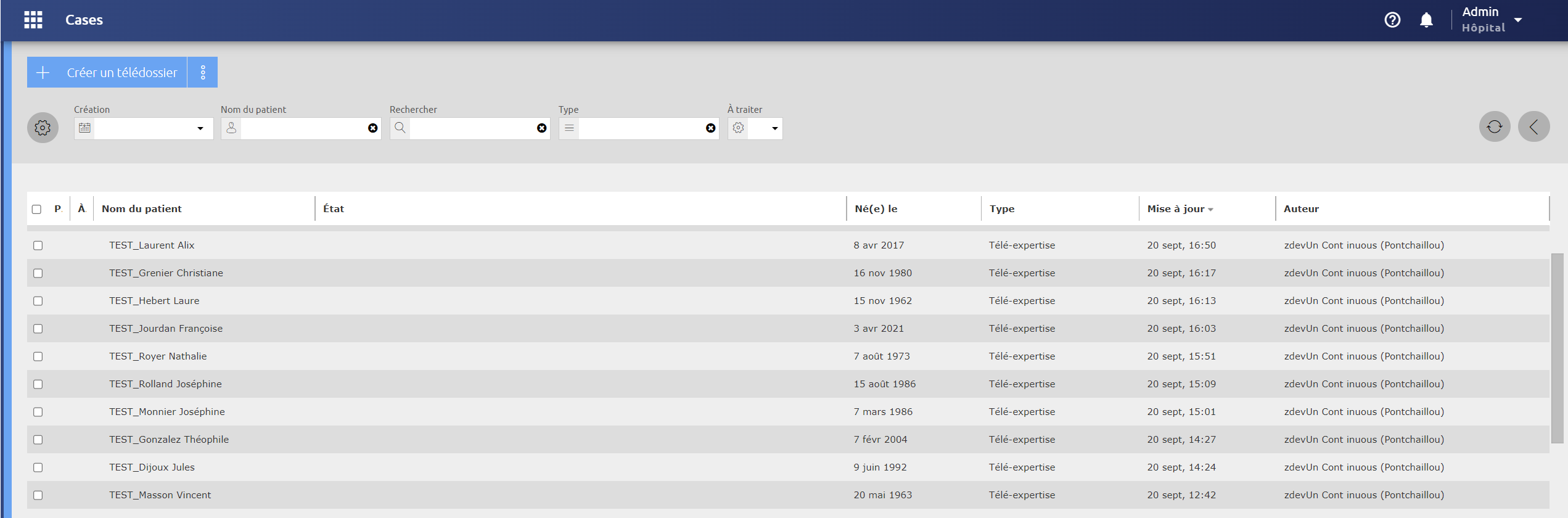
Task: Open the Création date dropdown arrow
Action: tap(200, 128)
